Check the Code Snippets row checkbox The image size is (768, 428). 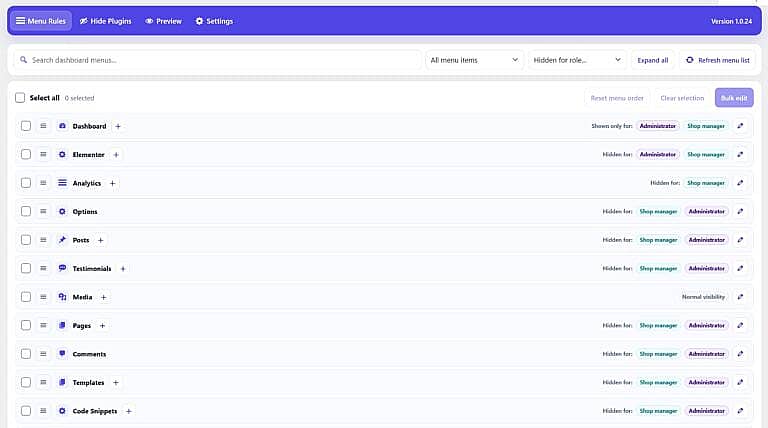26,411
